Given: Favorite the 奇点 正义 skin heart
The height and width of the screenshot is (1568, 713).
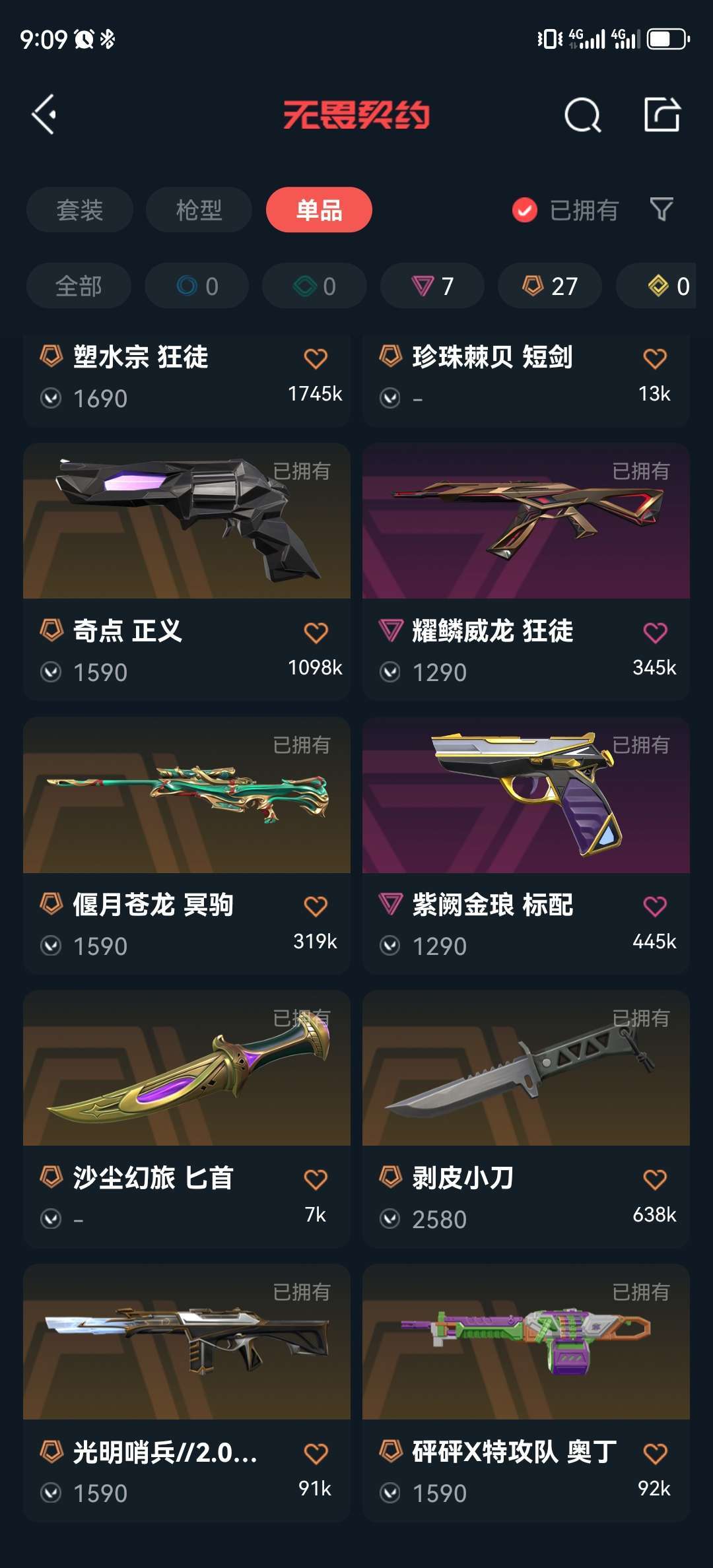Looking at the screenshot, I should pyautogui.click(x=316, y=632).
